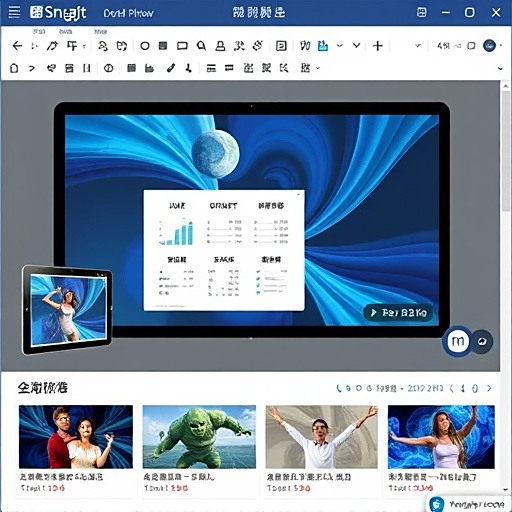This screenshot has width=512, height=512.
Task: Click the next-page chevron in gallery header
Action: pyautogui.click(x=489, y=388)
